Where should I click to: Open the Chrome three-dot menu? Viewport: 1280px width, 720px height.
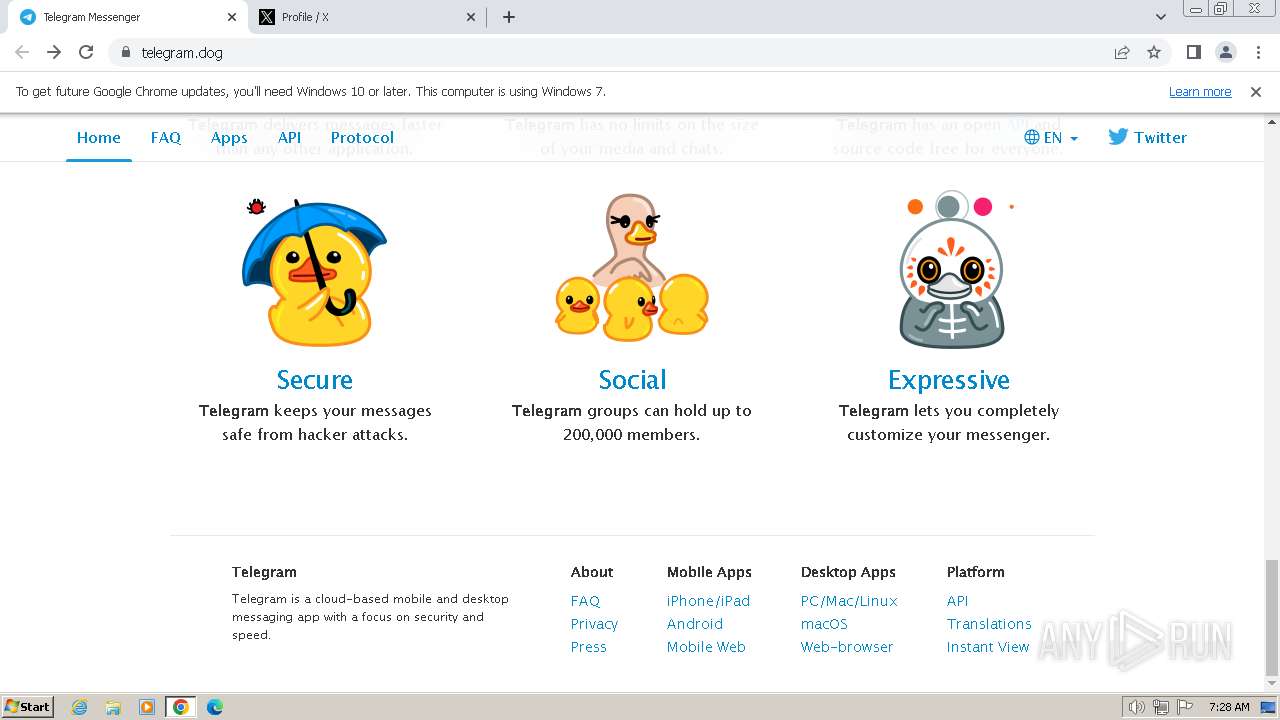[x=1258, y=52]
